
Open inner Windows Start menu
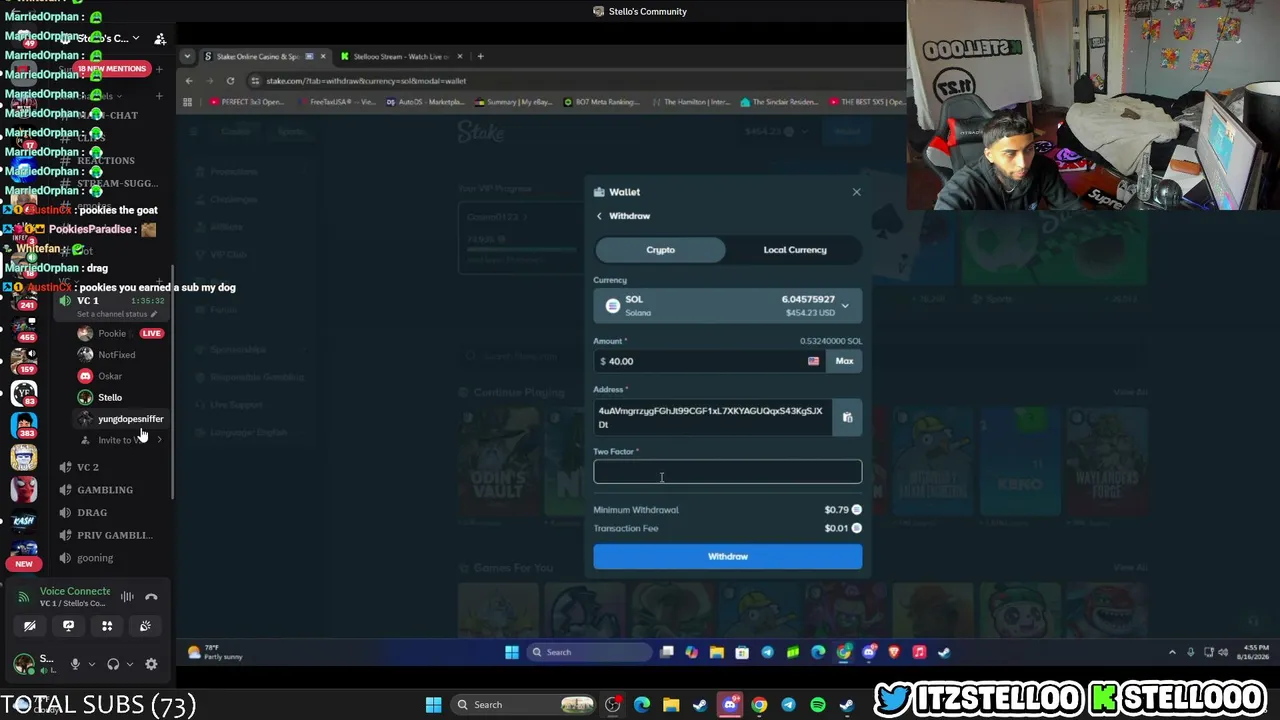point(512,652)
